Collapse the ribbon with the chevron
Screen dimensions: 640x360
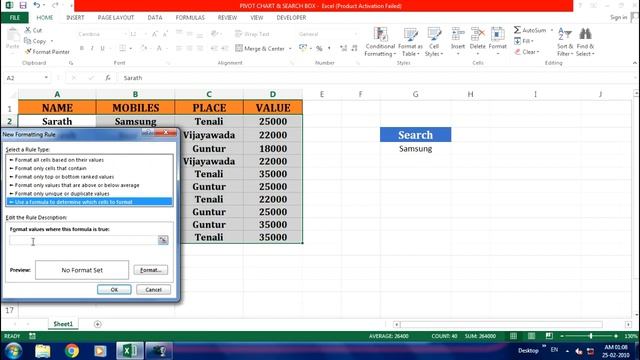[635, 63]
